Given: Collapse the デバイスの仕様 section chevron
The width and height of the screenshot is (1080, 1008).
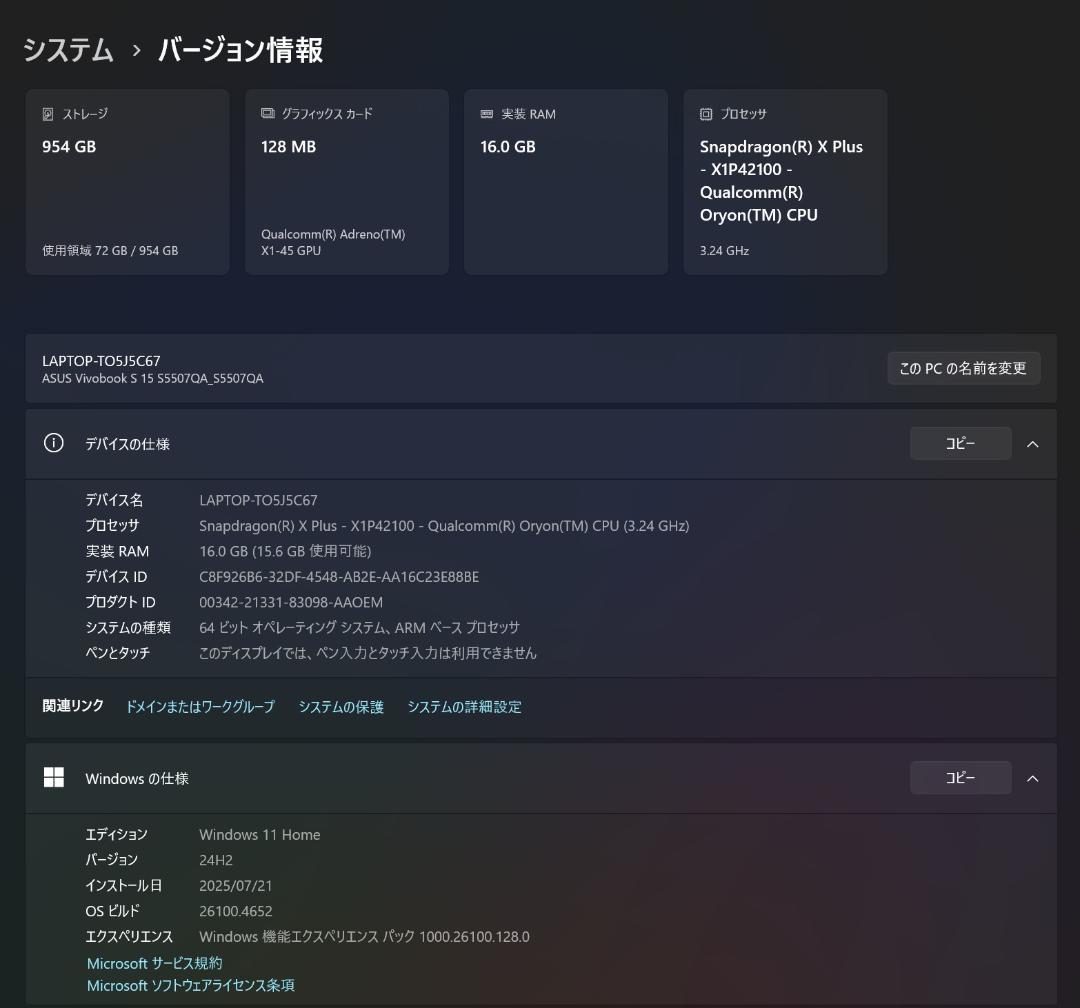Looking at the screenshot, I should pos(1033,443).
